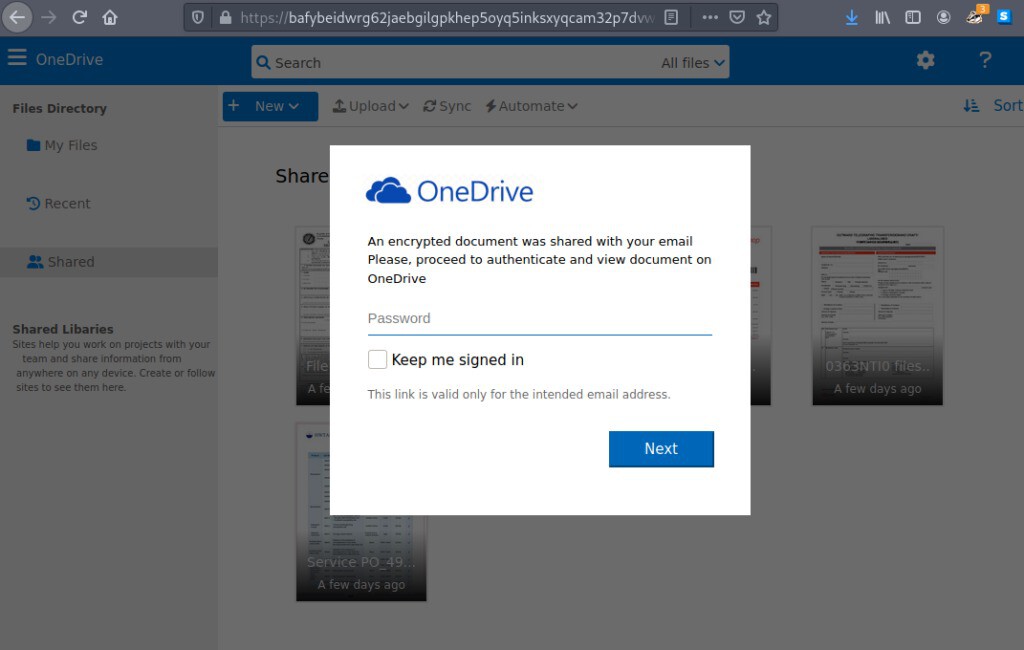Click the search magnifier icon
The width and height of the screenshot is (1024, 650).
coord(263,63)
